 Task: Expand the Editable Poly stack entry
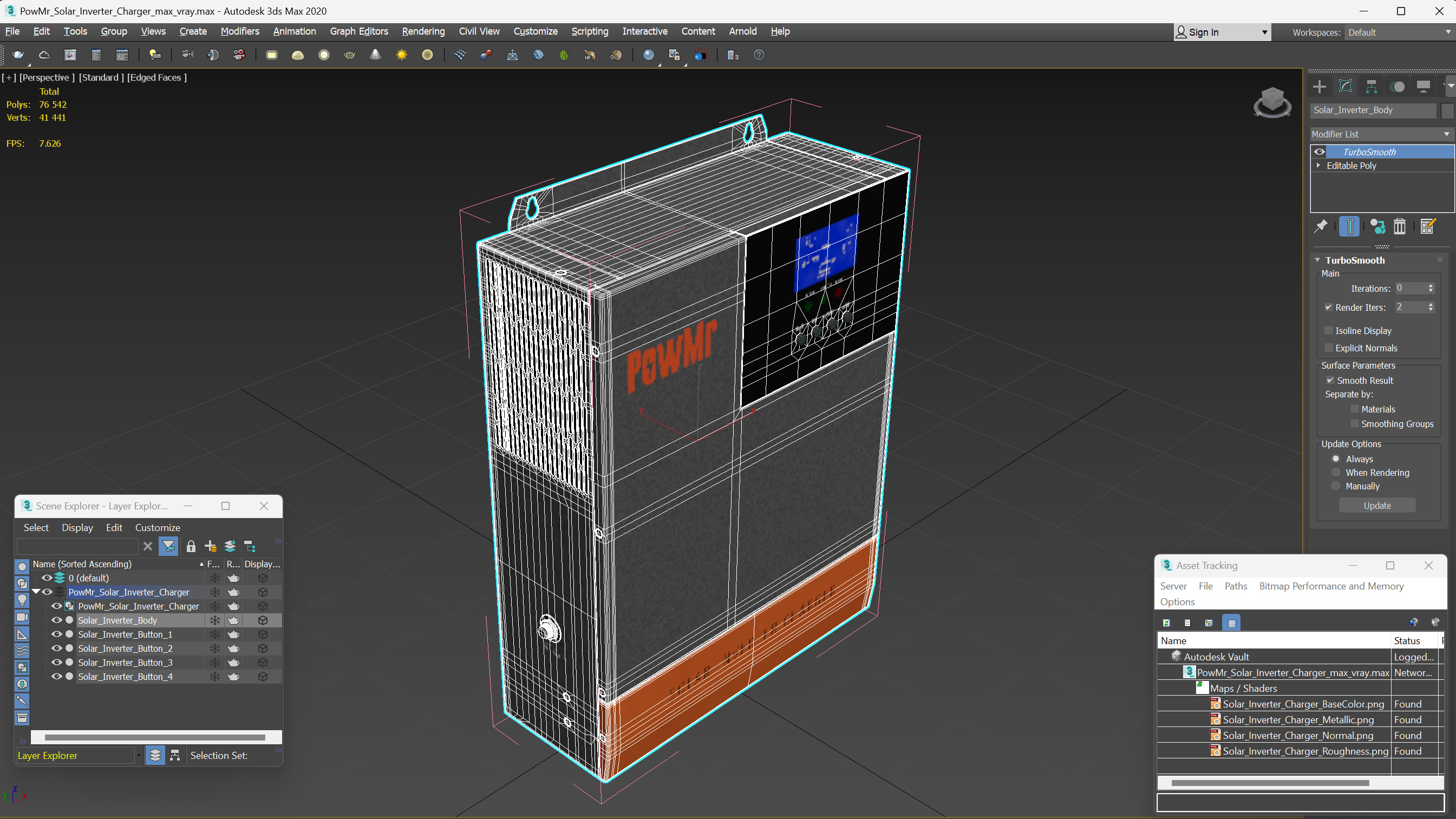[x=1318, y=166]
